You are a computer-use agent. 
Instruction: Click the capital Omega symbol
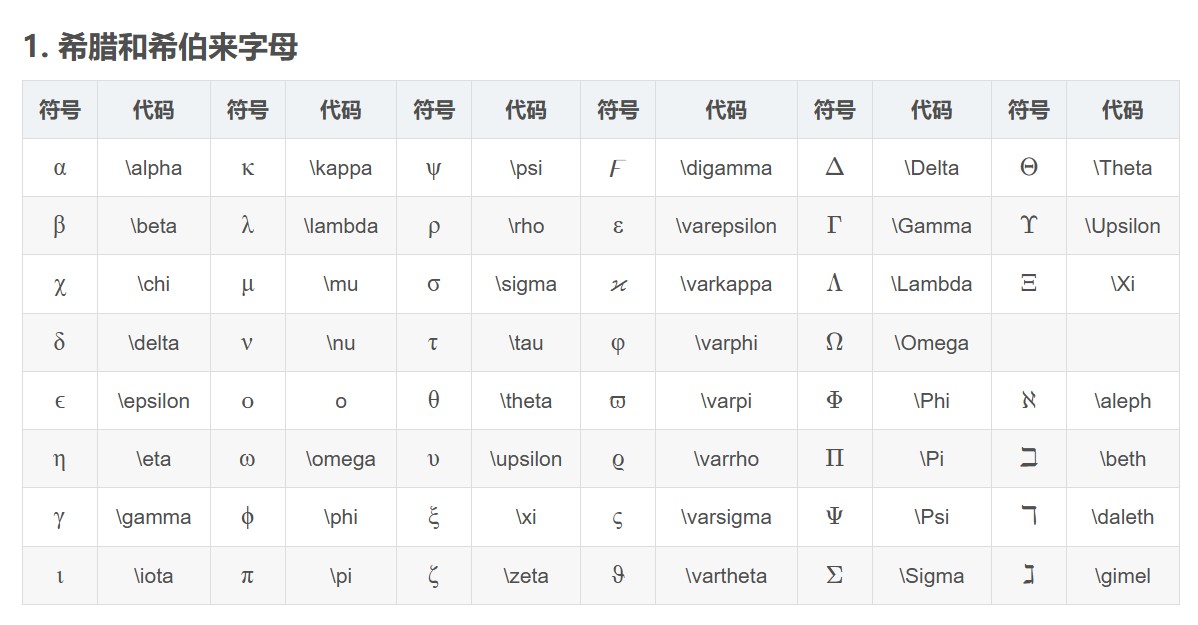(x=834, y=342)
